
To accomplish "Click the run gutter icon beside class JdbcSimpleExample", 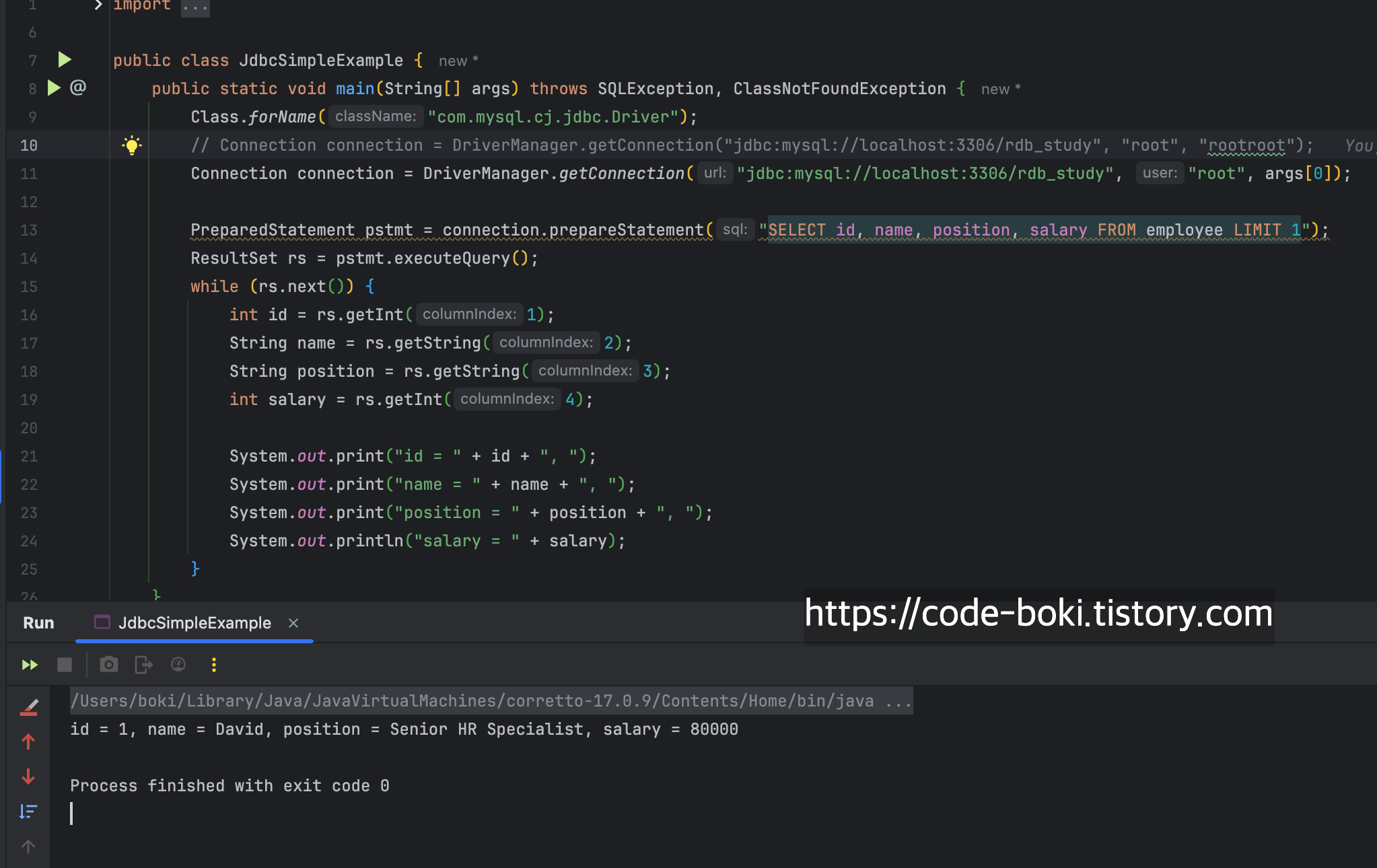I will (65, 60).
